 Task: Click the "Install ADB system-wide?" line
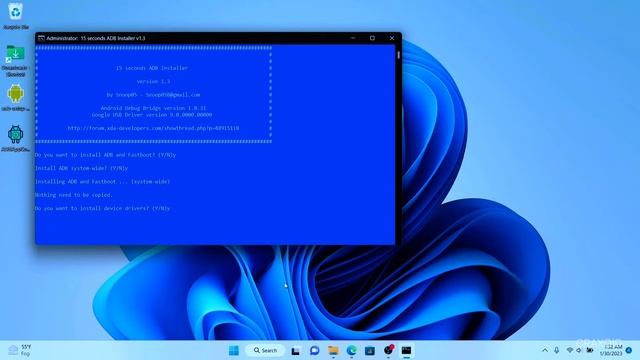click(x=82, y=168)
